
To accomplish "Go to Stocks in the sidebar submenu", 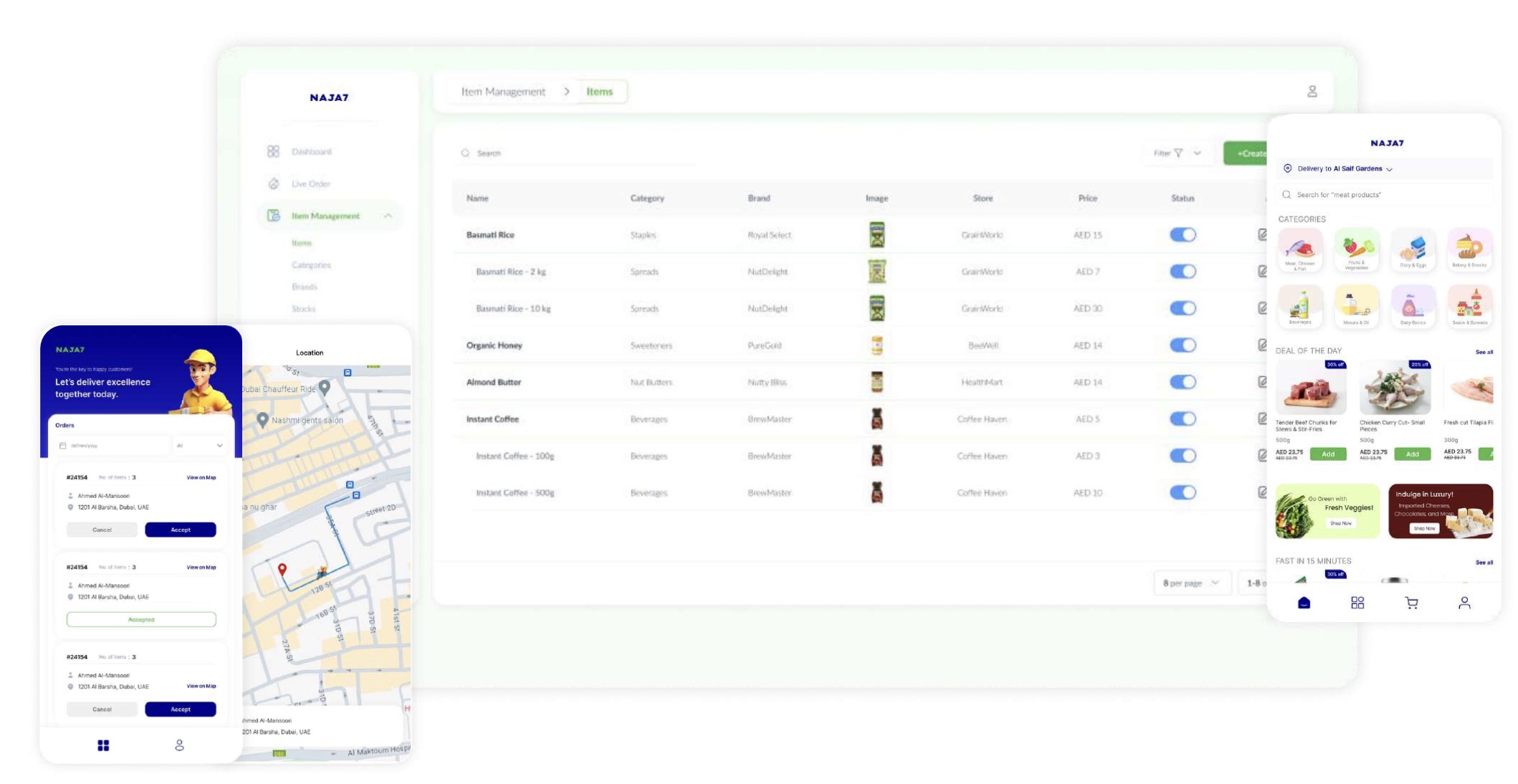I will (303, 309).
